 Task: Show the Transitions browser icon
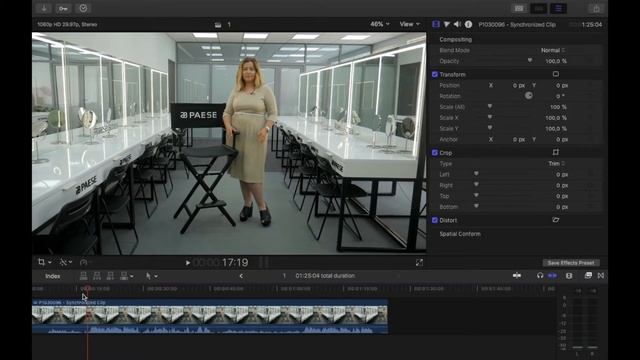click(x=601, y=276)
